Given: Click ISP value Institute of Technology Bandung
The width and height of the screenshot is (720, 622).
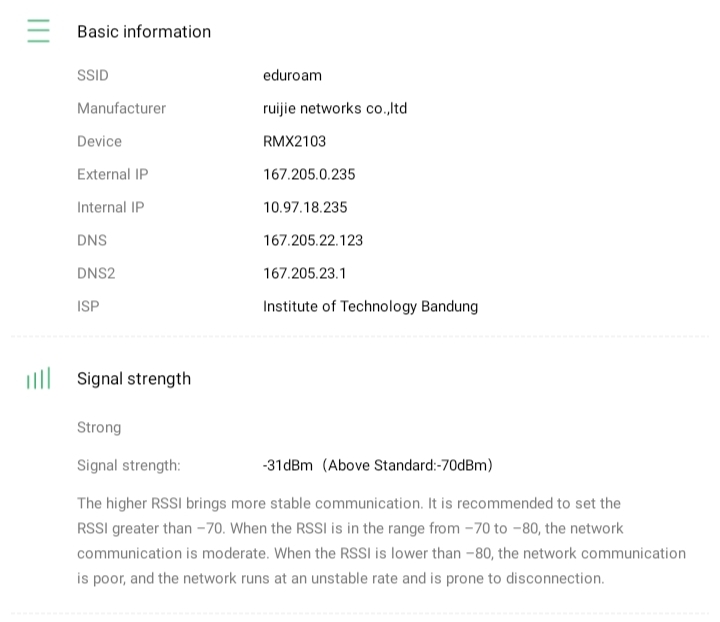Looking at the screenshot, I should click(x=370, y=307).
